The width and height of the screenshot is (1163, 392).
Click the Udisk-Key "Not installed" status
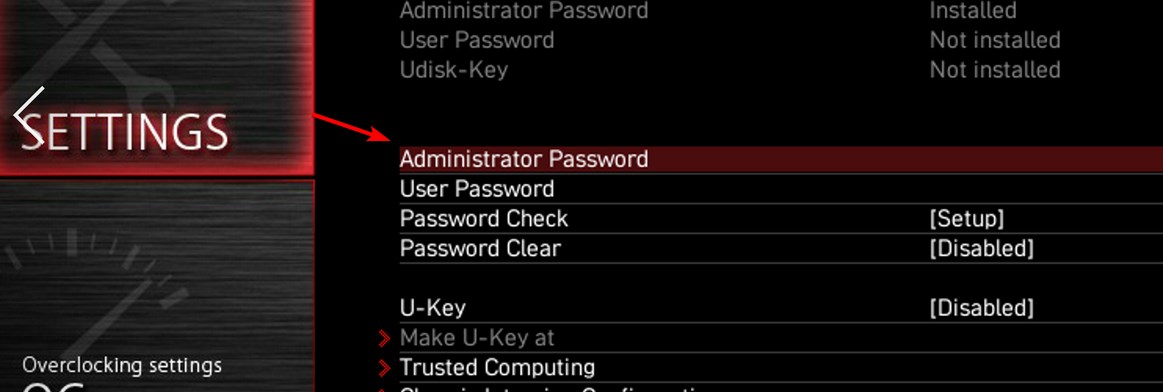coord(995,70)
